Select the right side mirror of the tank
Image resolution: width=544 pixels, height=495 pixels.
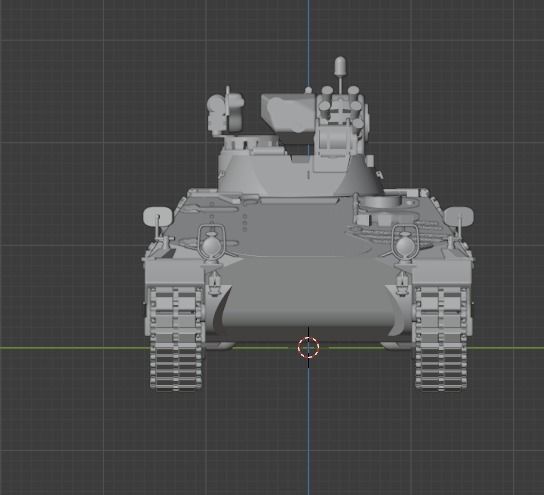pos(459,216)
